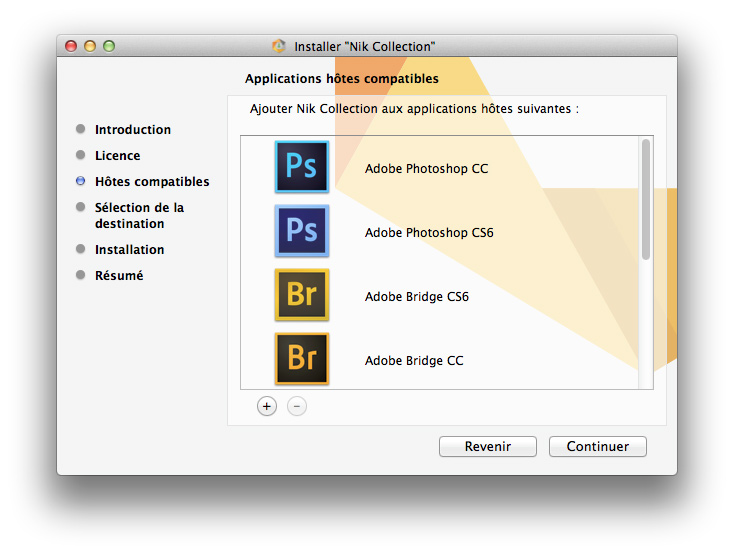Remove host application with minus button
Screen dimensions: 734x554
(x=297, y=406)
